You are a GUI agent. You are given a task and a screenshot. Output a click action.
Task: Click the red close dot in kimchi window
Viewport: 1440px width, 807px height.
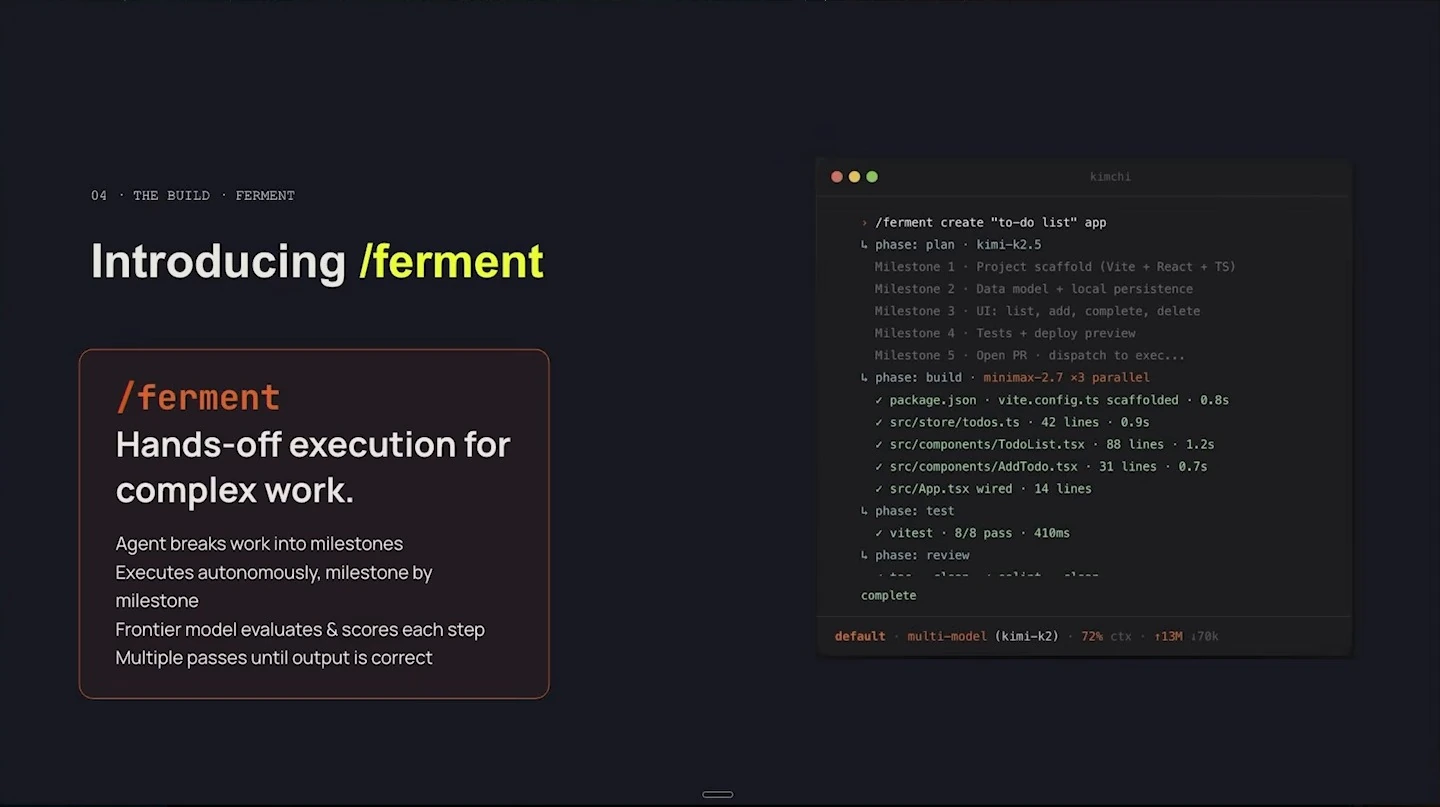click(x=837, y=177)
